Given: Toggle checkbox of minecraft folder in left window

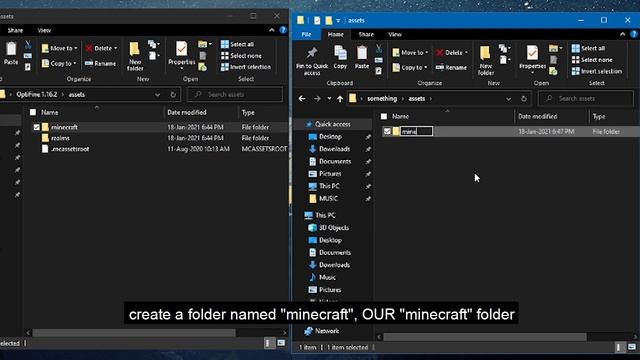Looking at the screenshot, I should [36, 127].
